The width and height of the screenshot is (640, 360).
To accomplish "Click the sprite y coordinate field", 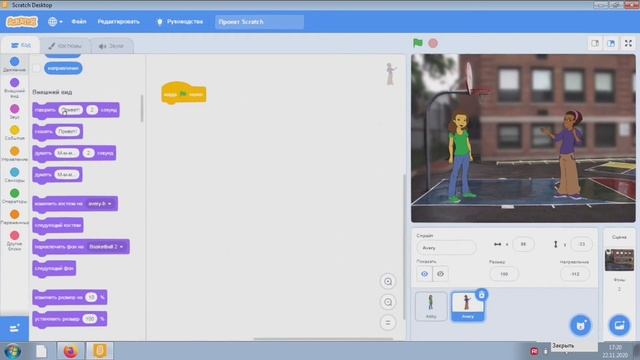I will (x=581, y=244).
